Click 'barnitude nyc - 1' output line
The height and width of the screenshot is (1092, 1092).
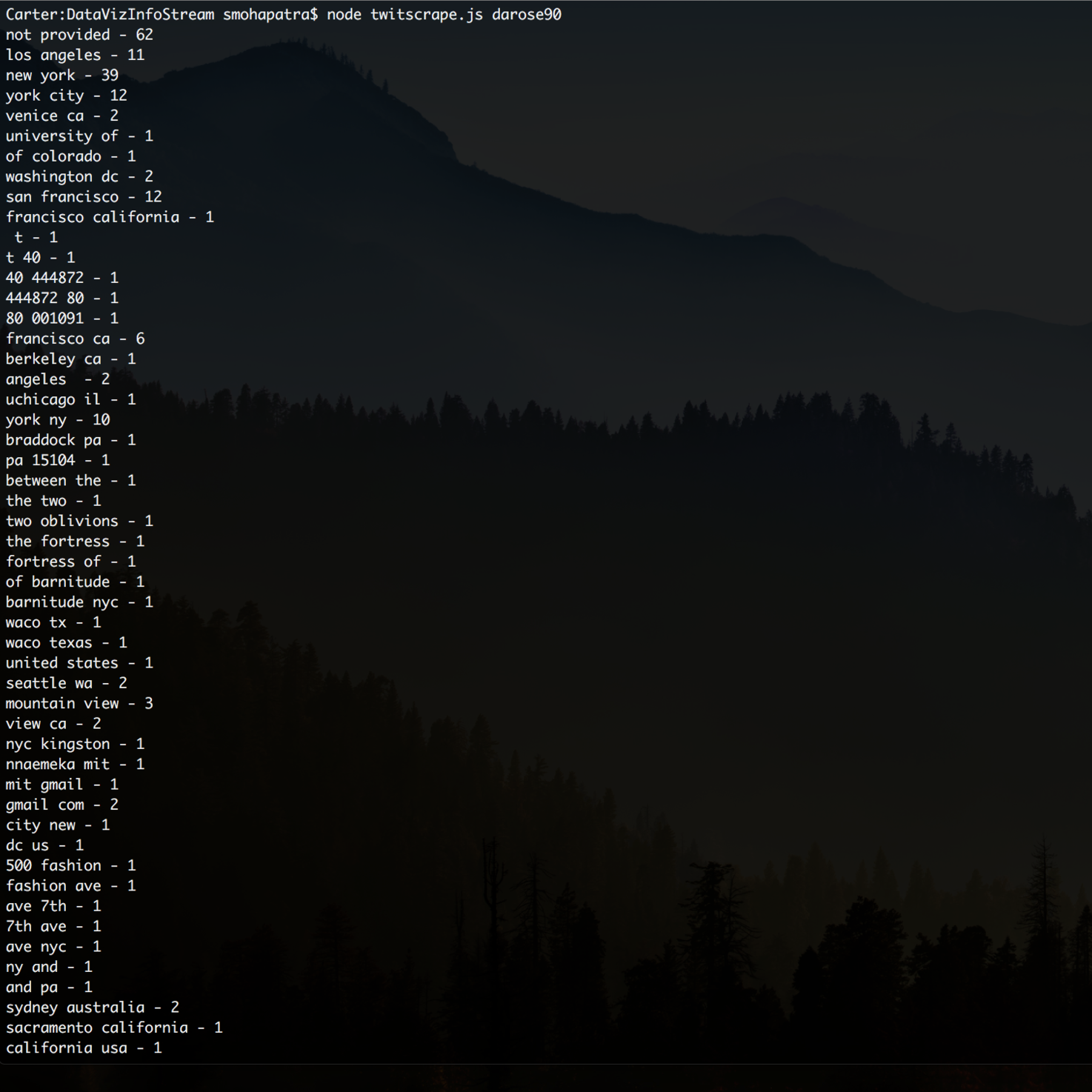coord(79,602)
